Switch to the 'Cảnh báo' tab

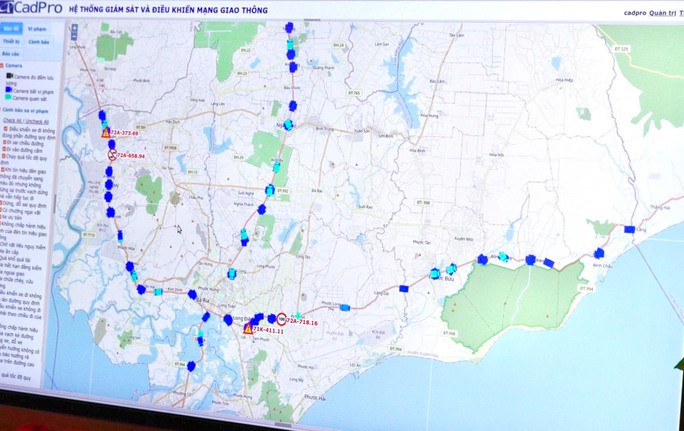39,43
